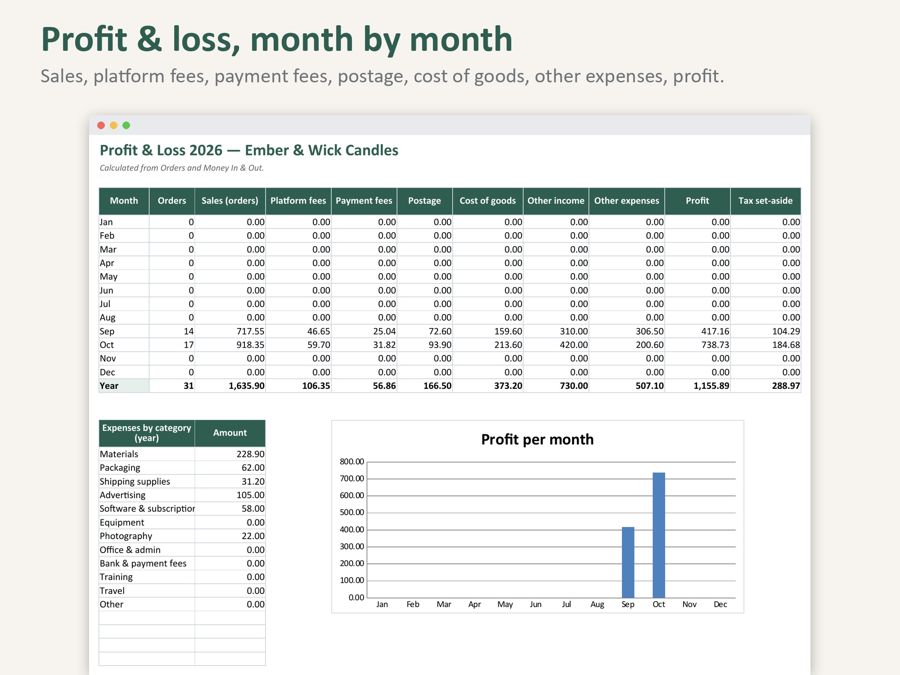
Task: Select the 'Shipping supplies' expense row
Action: coord(182,482)
